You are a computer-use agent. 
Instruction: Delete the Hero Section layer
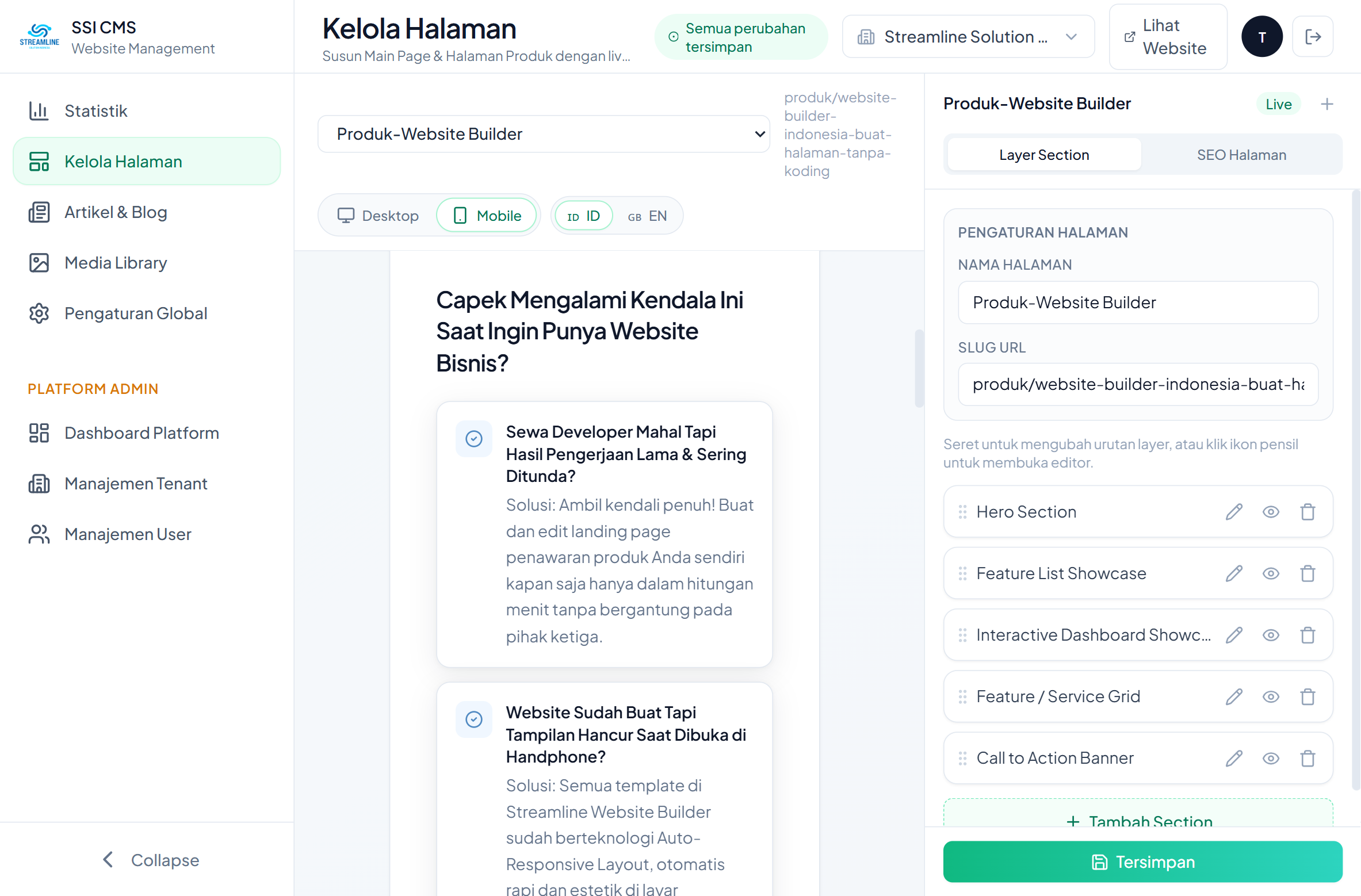pyautogui.click(x=1308, y=512)
